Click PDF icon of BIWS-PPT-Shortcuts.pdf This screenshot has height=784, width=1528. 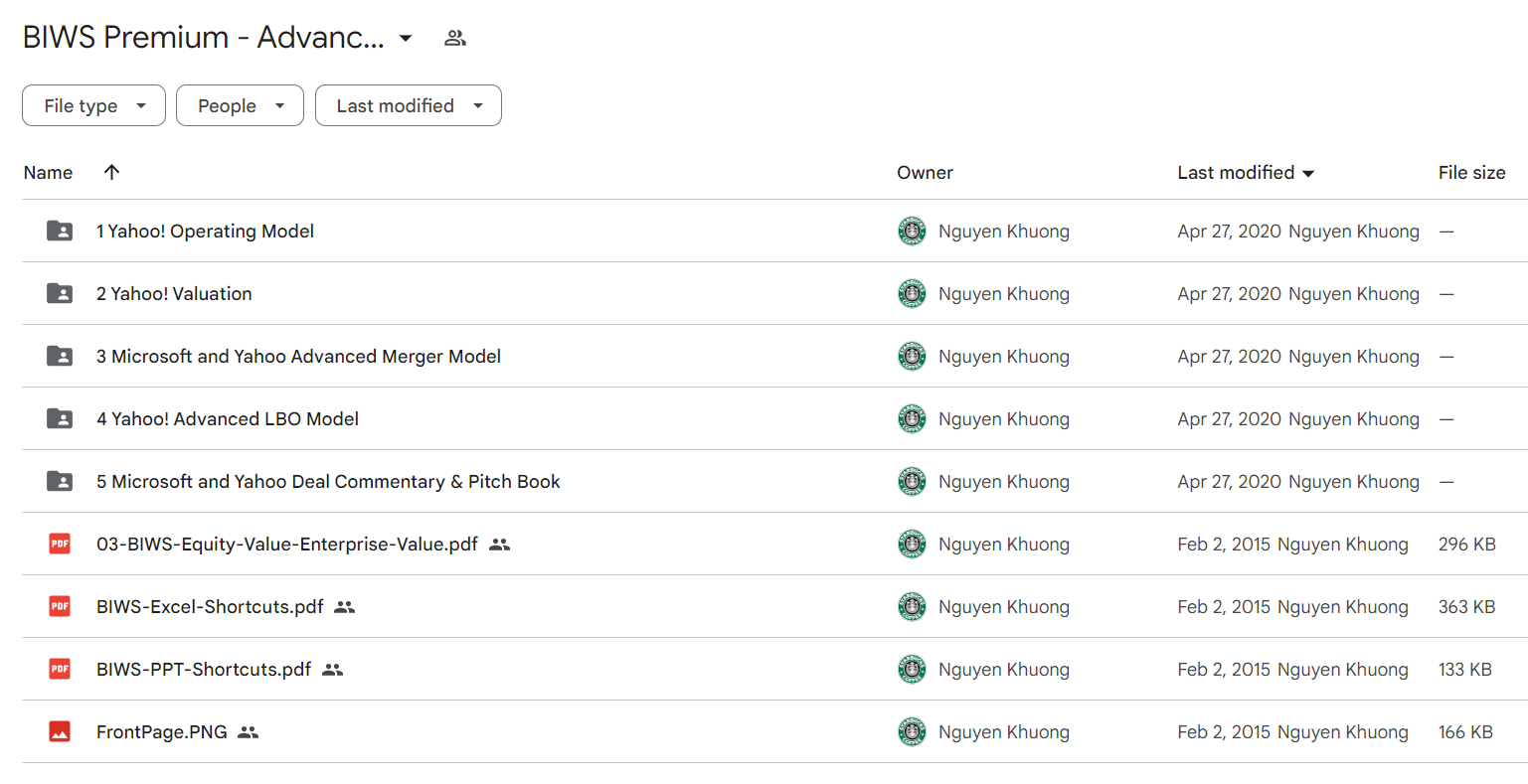60,669
